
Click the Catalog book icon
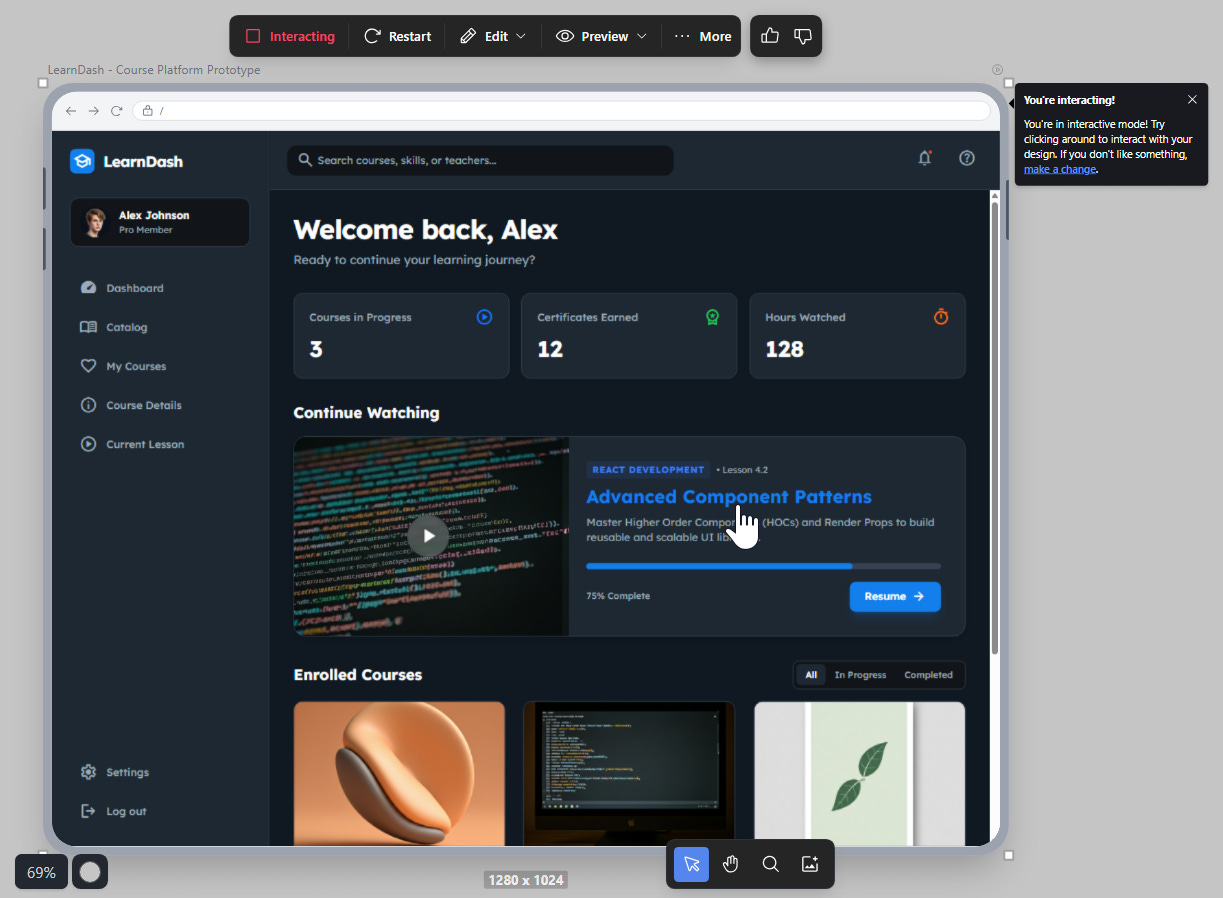pos(88,327)
